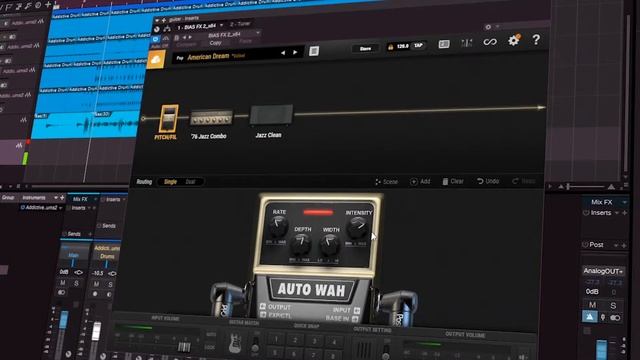Select the PITCH/FIL pedal in signal chain
Screen dimensions: 640x360
click(168, 119)
